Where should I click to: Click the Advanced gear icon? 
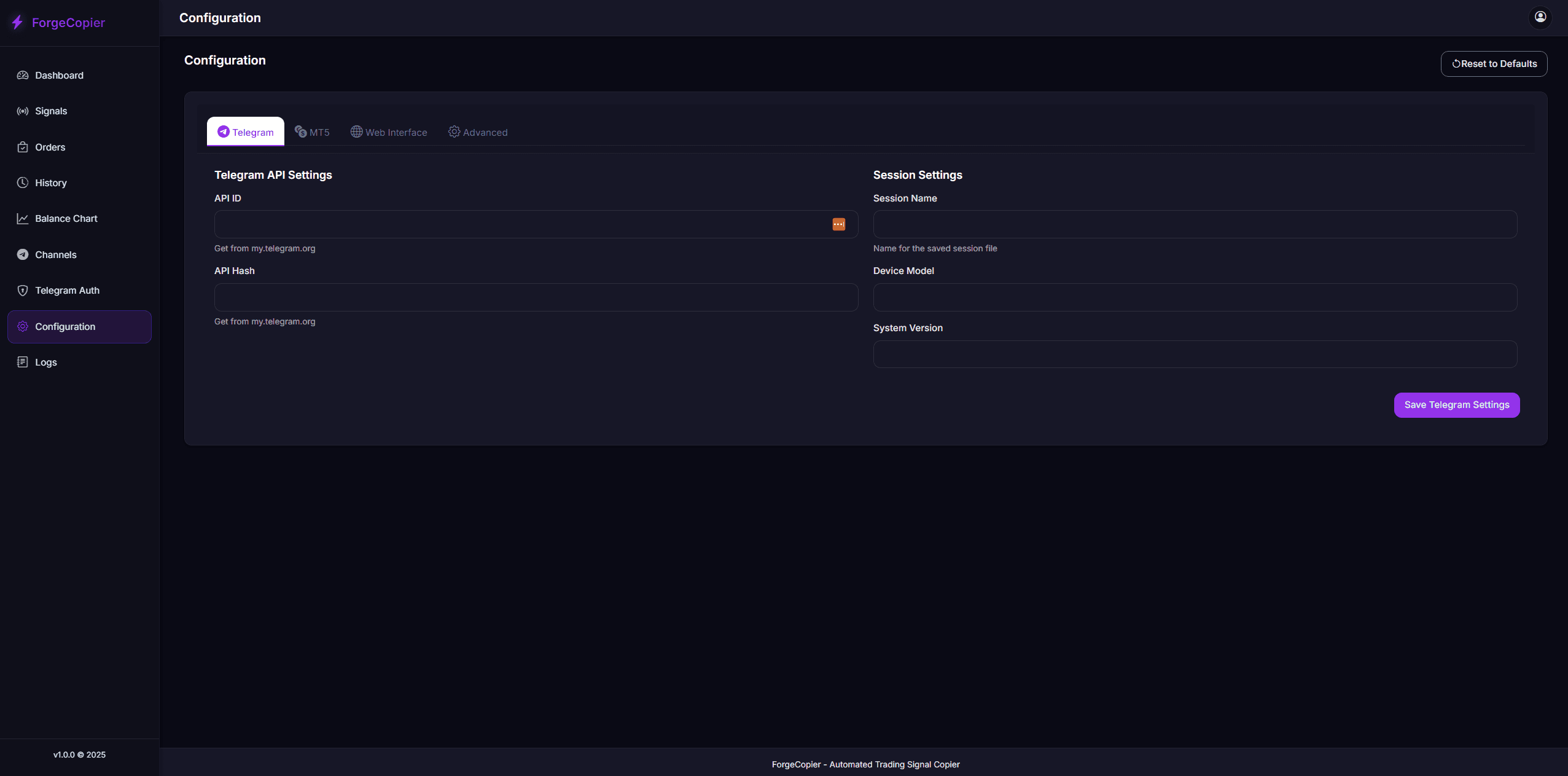(454, 131)
